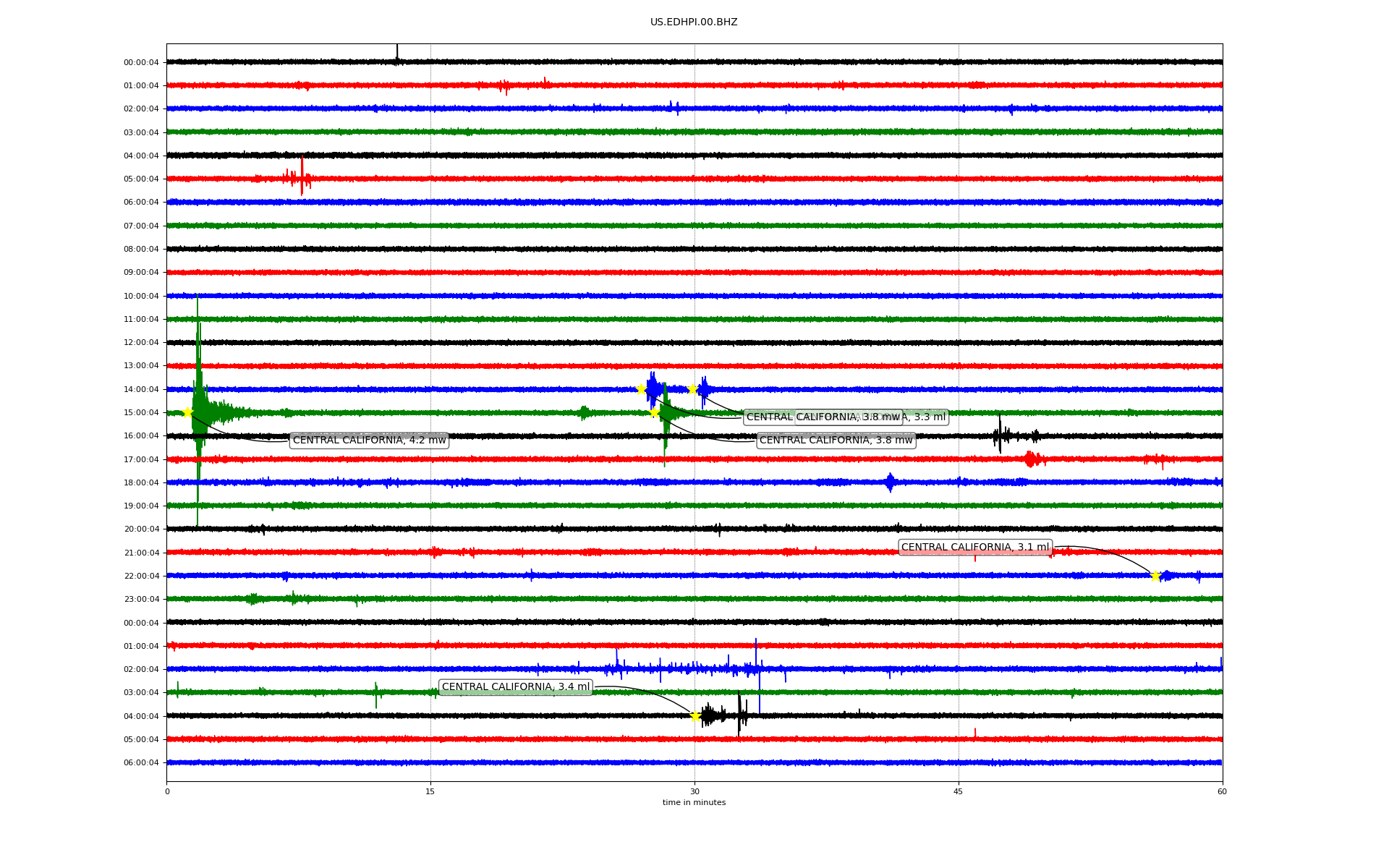Click the 'time in minutes' axis label
Screen dimensions: 1389x868
coord(694,802)
